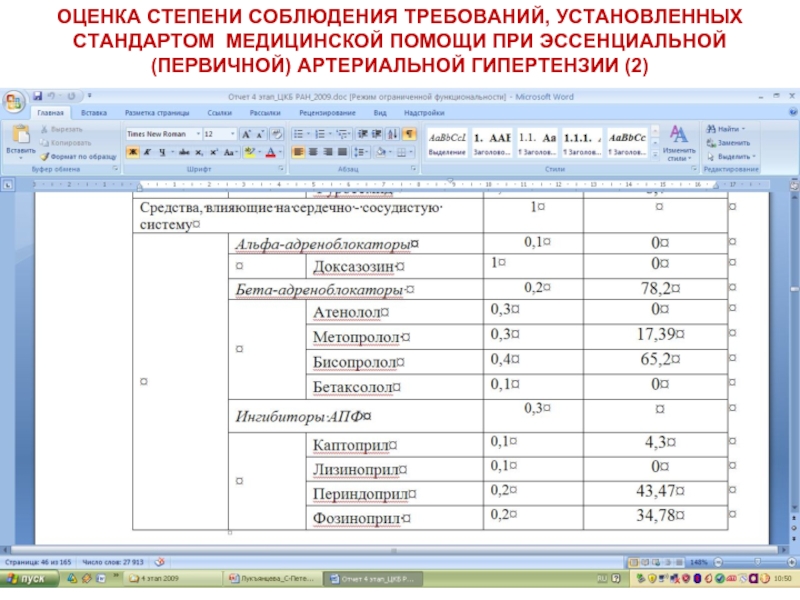Save document via quick access floppy icon
Viewport: 800px width, 600px height.
pyautogui.click(x=37, y=96)
